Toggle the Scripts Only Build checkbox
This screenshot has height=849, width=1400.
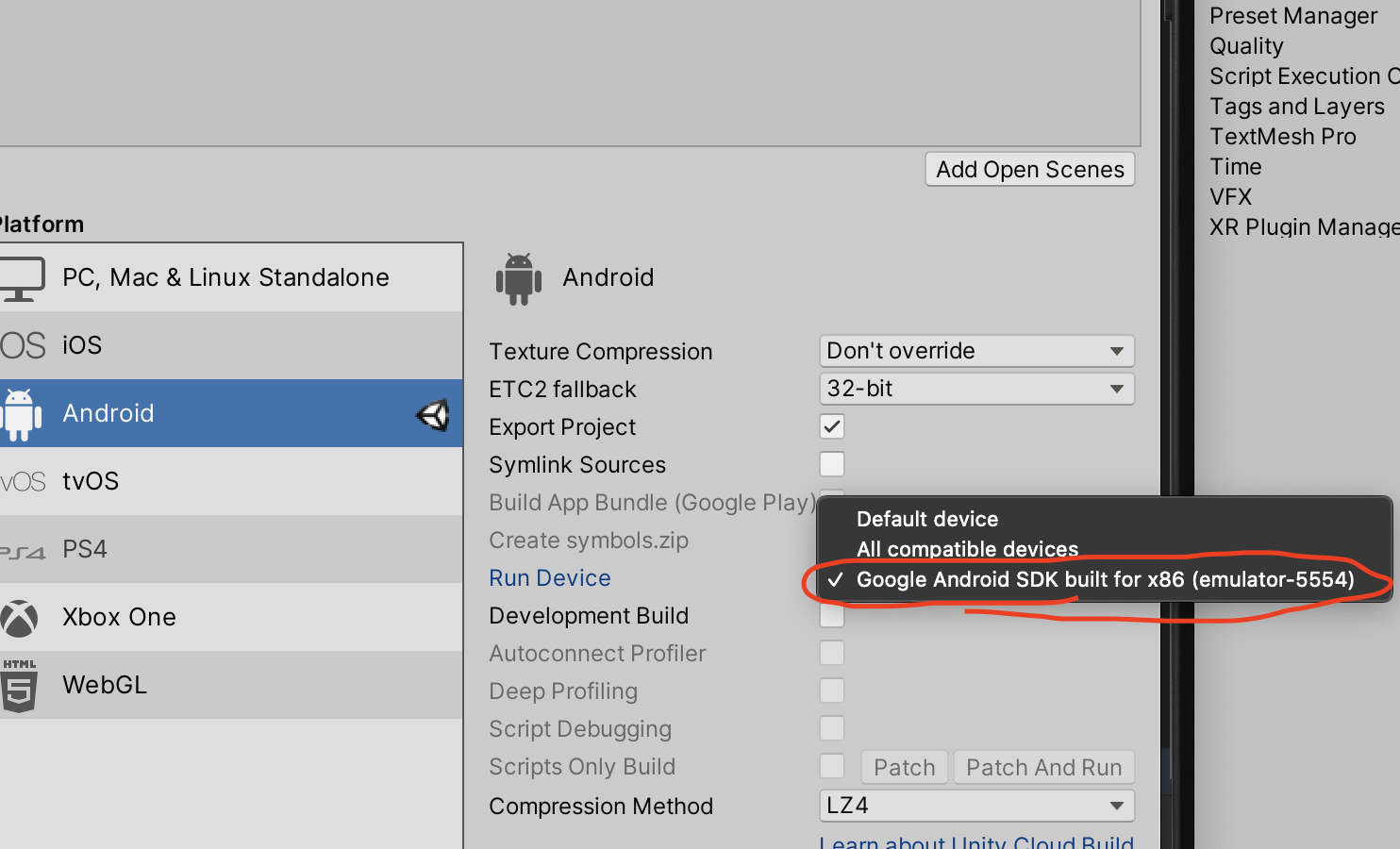click(832, 766)
